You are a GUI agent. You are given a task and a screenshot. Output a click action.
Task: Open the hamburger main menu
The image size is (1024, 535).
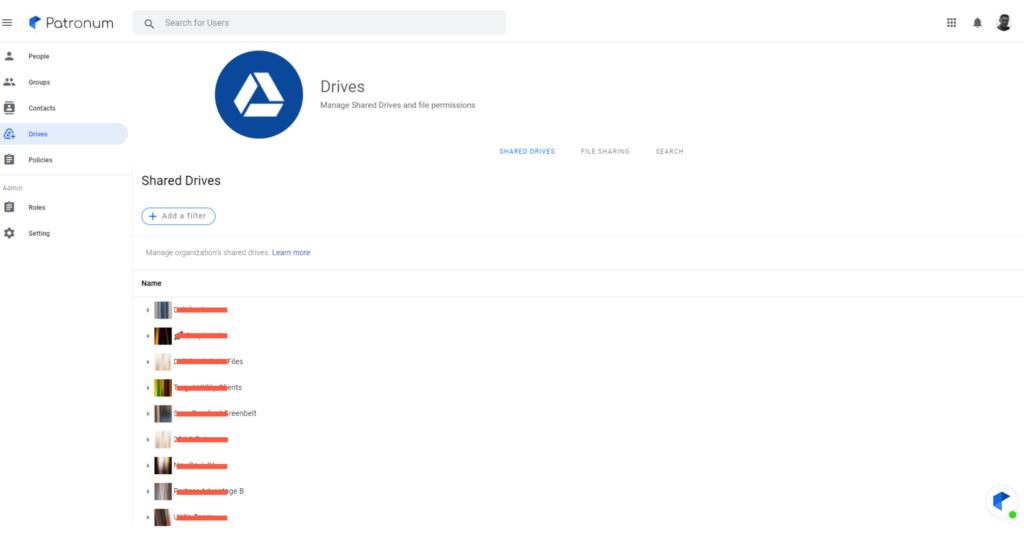pyautogui.click(x=7, y=23)
